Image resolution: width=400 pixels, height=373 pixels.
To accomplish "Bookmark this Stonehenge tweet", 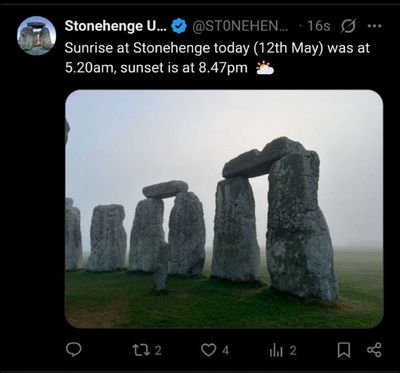I will 344,350.
